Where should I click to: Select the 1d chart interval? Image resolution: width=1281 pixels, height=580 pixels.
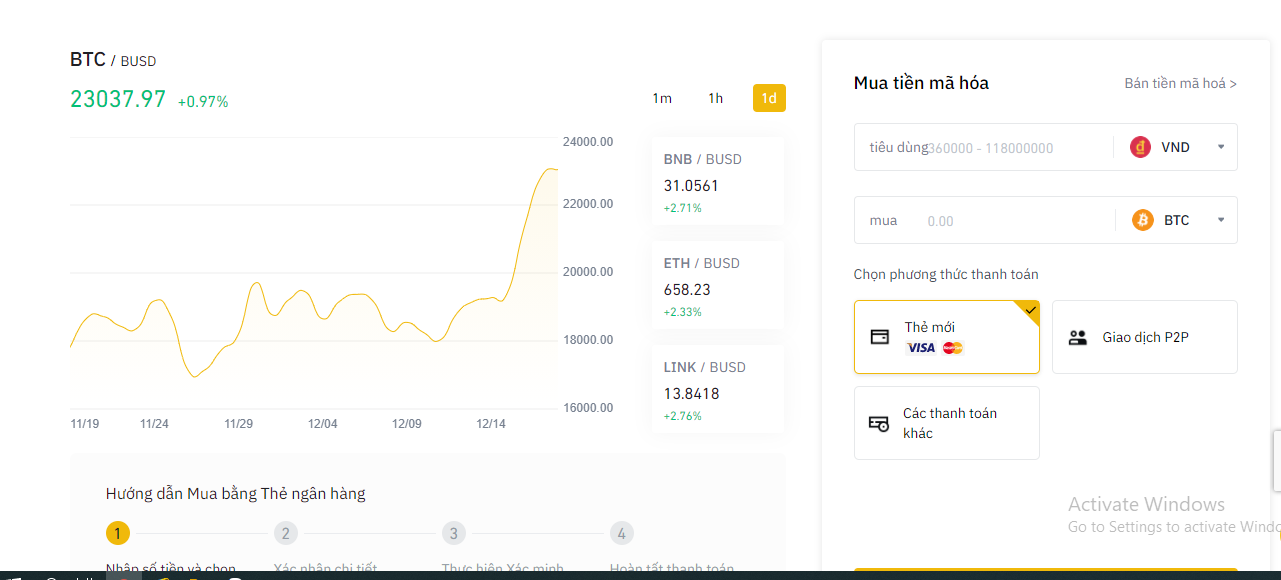769,98
